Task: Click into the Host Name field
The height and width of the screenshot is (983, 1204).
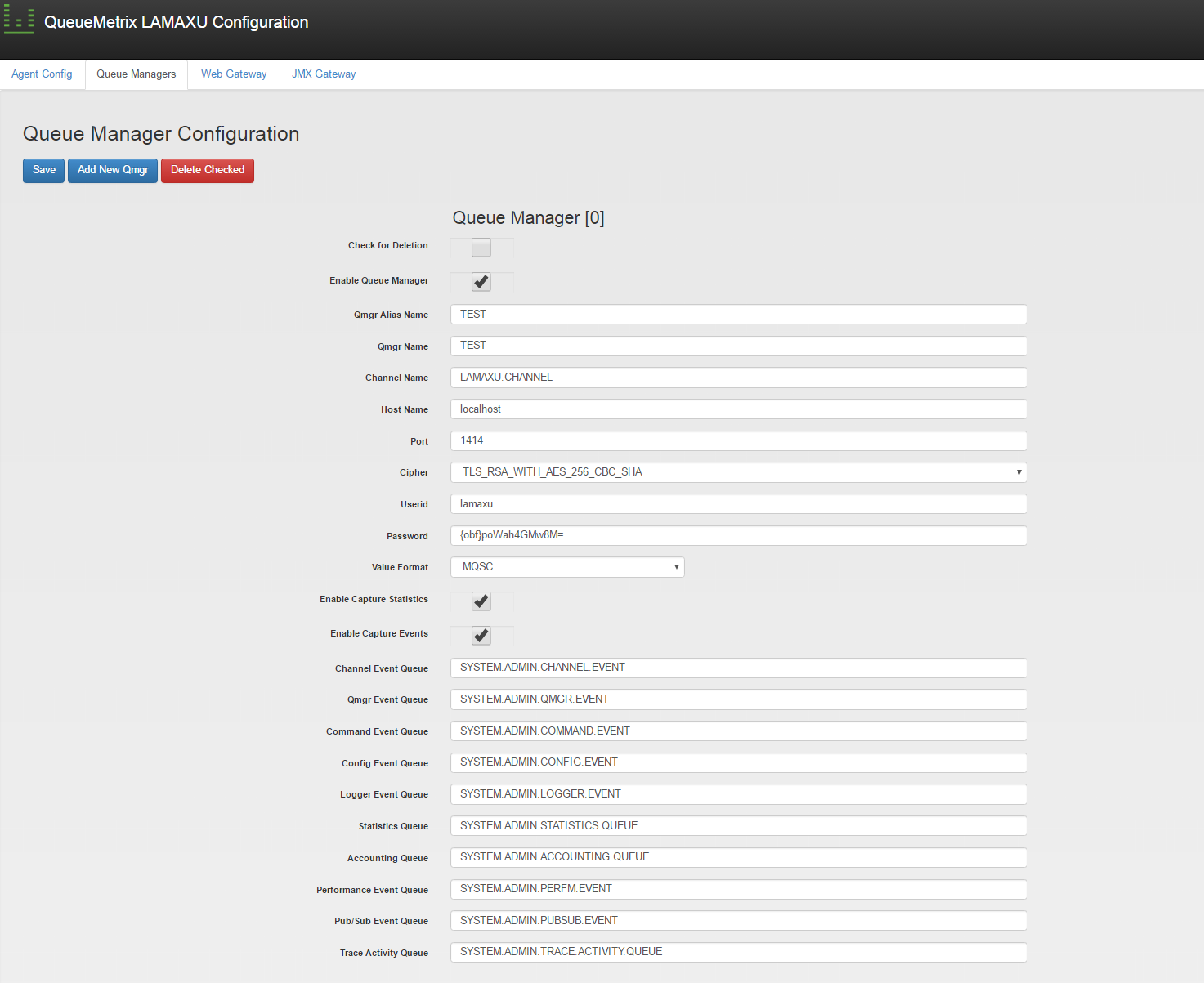Action: click(x=738, y=409)
